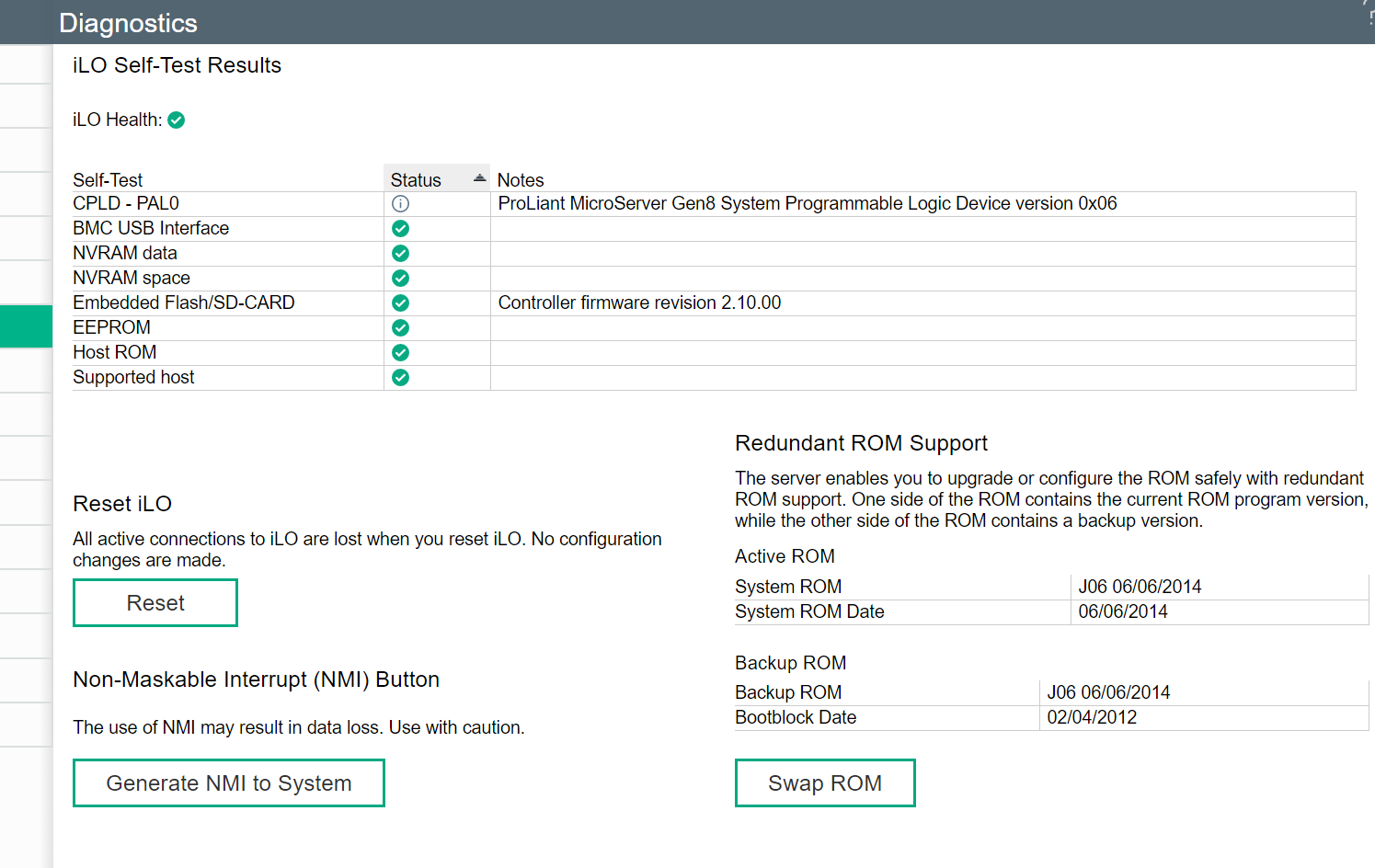Click the 'Active ROM' label
Viewport: 1375px width, 868px height.
pos(785,556)
